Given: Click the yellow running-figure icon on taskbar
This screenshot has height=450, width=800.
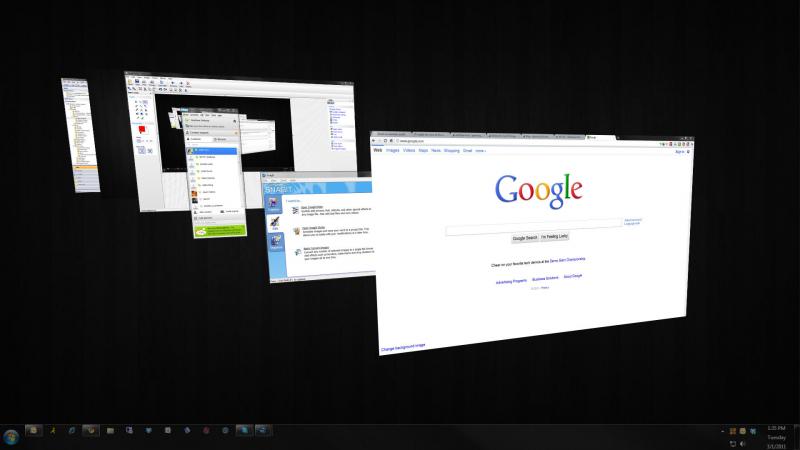Looking at the screenshot, I should [53, 431].
